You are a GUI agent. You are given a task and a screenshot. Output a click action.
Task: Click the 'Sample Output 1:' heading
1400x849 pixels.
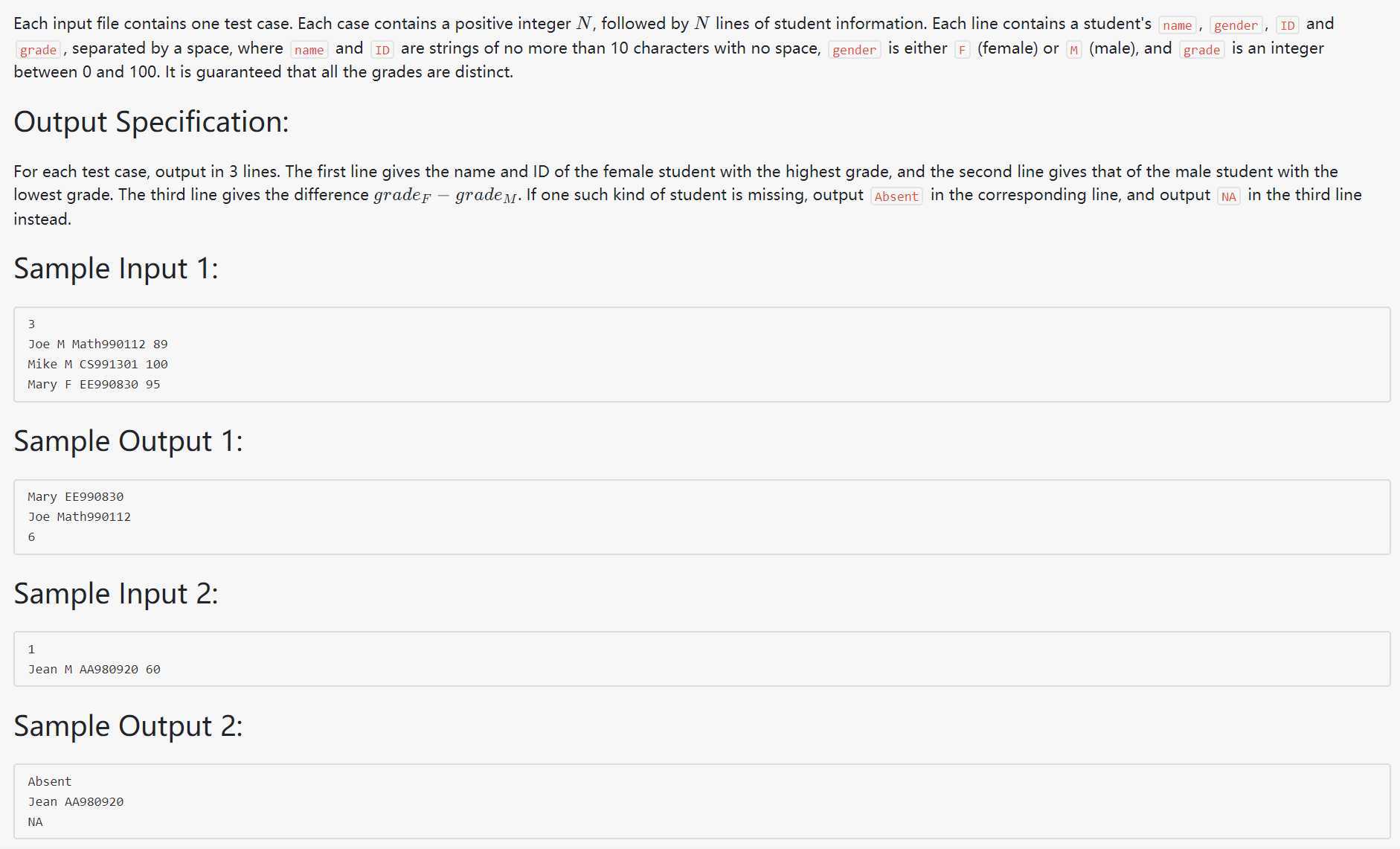(128, 441)
